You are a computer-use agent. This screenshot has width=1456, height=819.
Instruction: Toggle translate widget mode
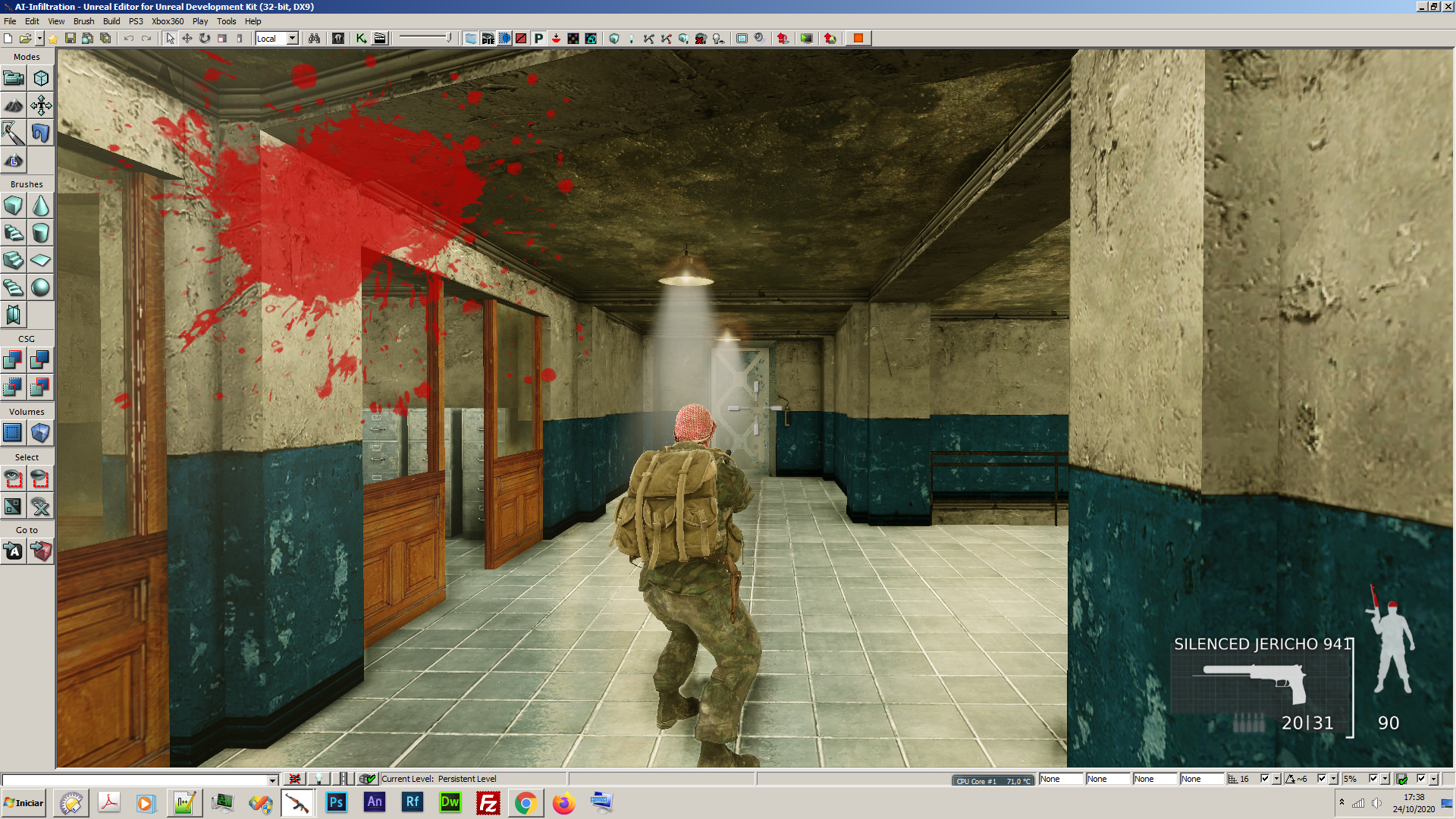187,38
